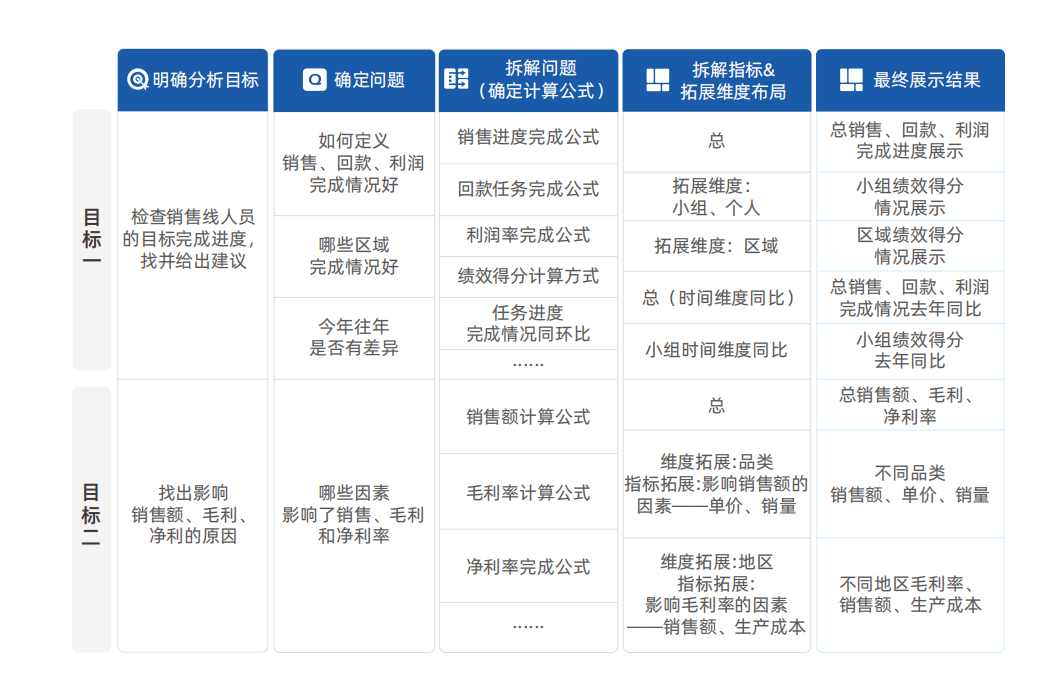The image size is (1057, 685).
Task: Select the 拓展维度：区域 cell
Action: click(717, 246)
